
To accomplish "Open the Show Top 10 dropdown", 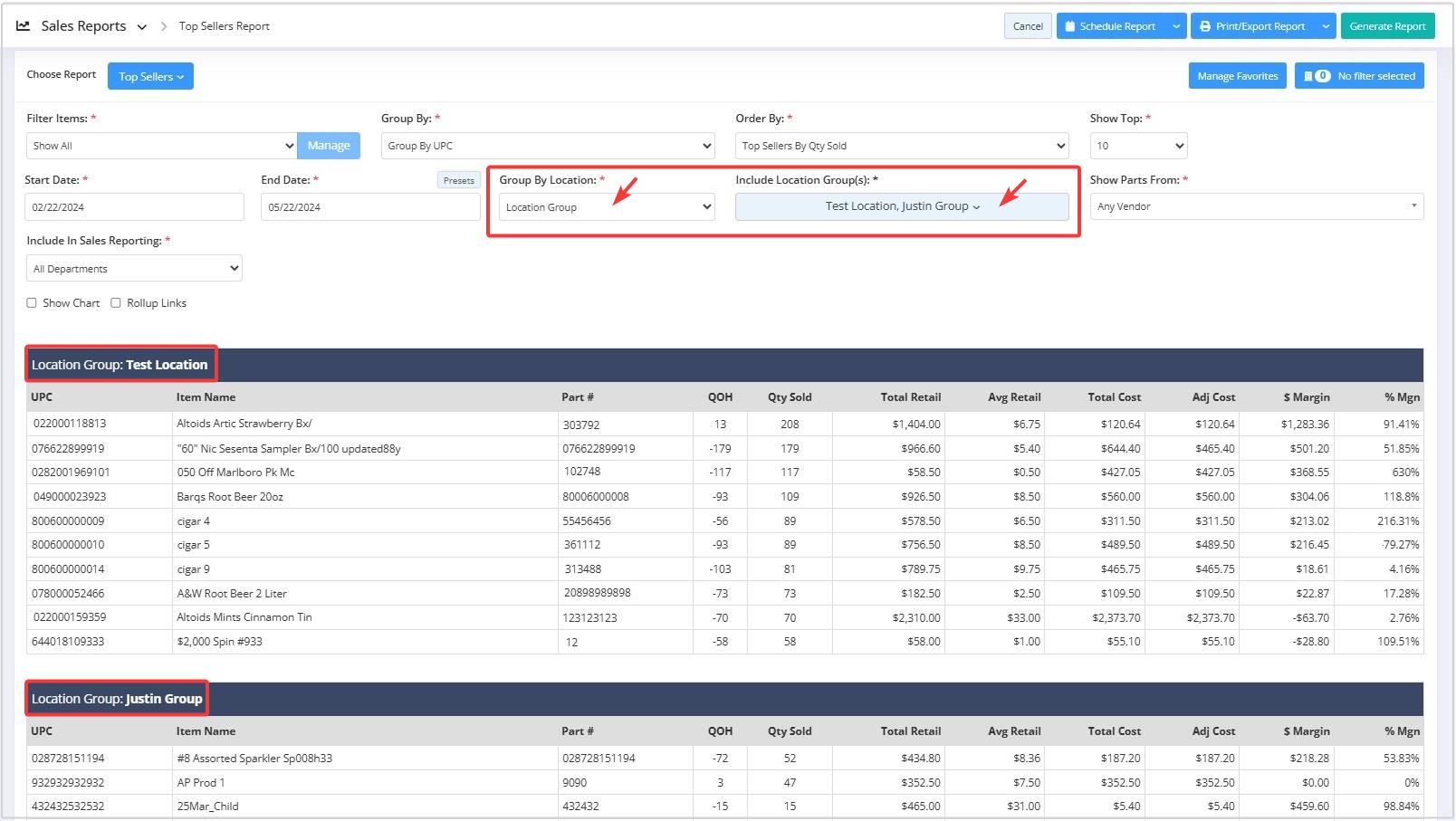I will [x=1138, y=146].
